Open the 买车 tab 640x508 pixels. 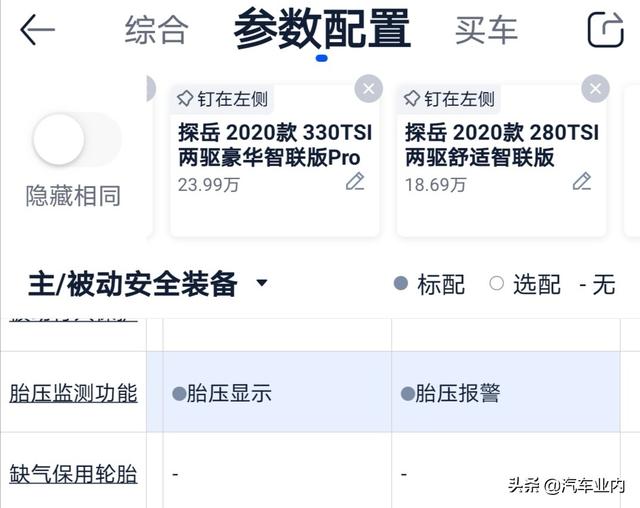pyautogui.click(x=486, y=30)
